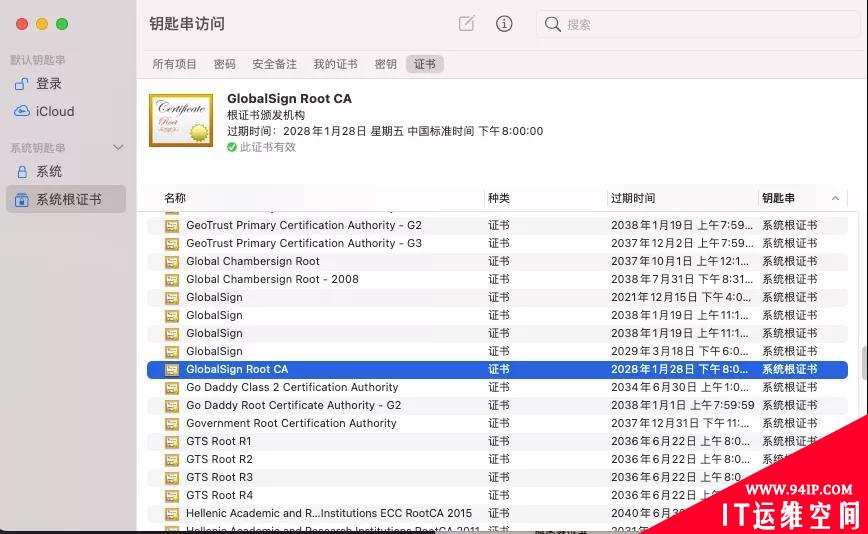Switch to 我的证书 tab

(335, 64)
